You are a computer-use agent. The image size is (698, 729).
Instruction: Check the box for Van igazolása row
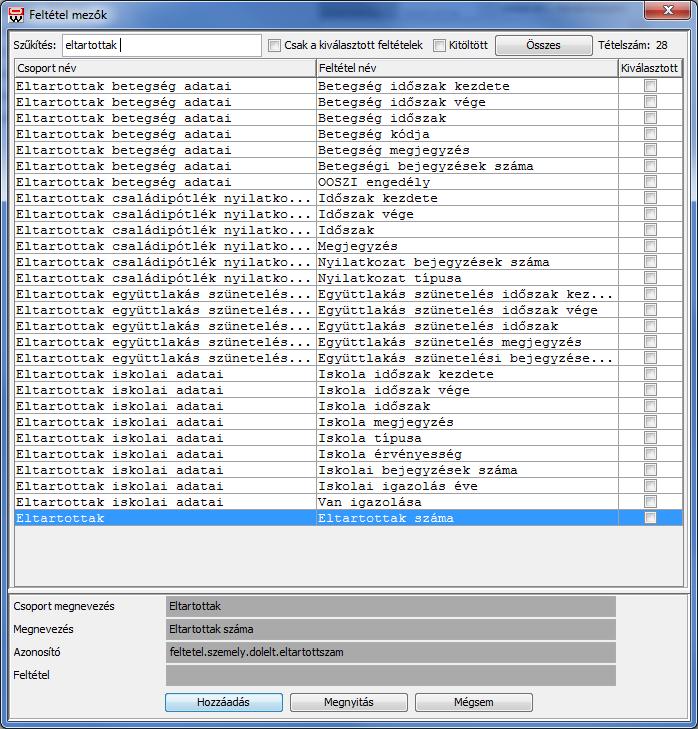(x=651, y=502)
